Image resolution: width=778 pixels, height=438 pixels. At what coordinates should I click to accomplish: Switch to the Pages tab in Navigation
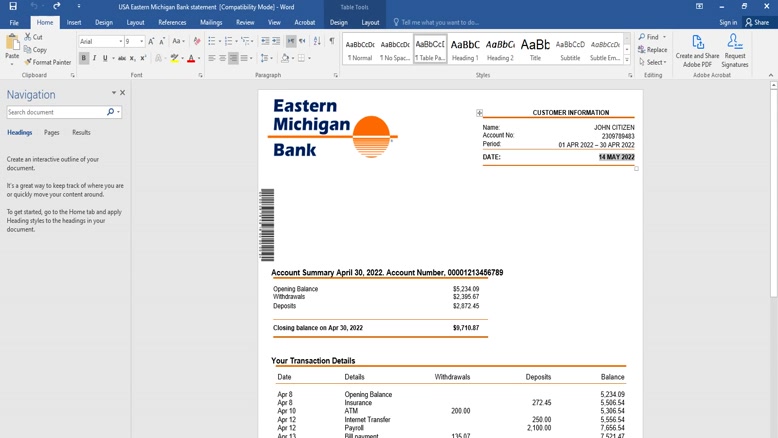tap(51, 132)
